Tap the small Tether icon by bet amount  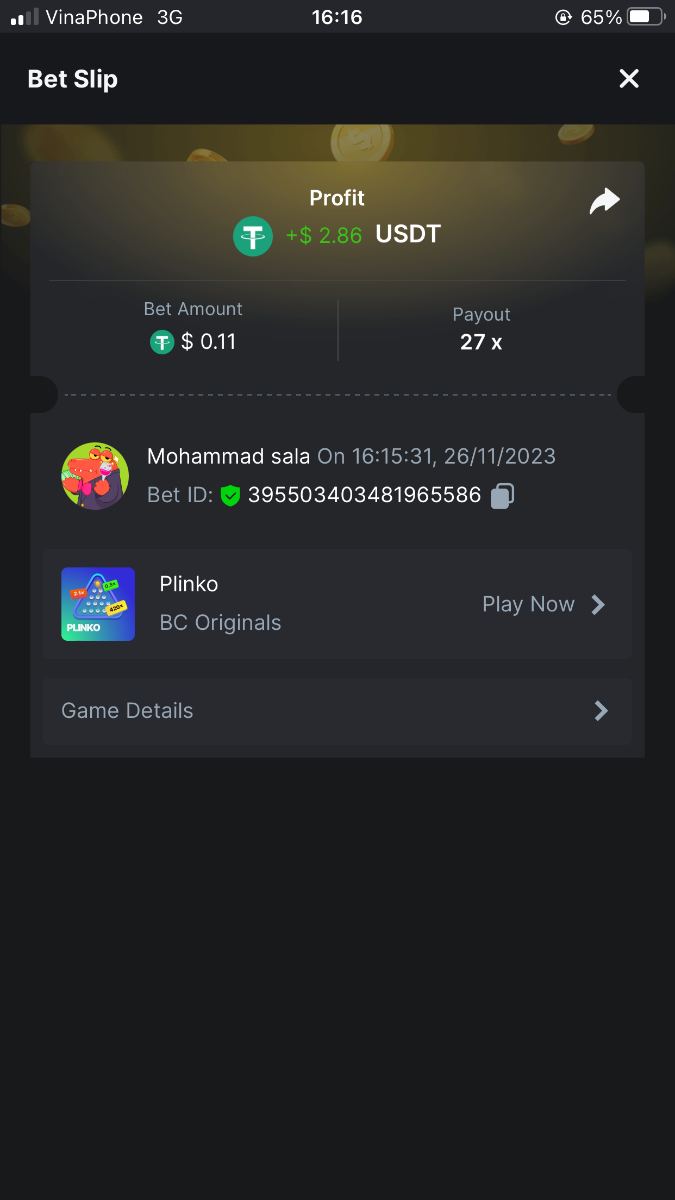pos(162,342)
